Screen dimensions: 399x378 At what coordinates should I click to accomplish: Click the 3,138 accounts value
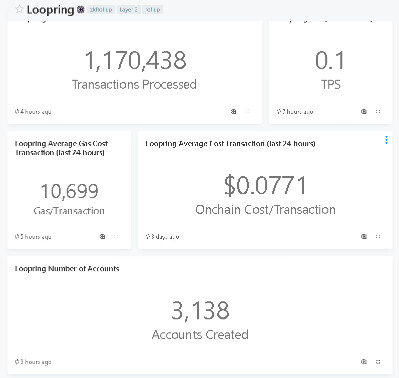pos(200,310)
